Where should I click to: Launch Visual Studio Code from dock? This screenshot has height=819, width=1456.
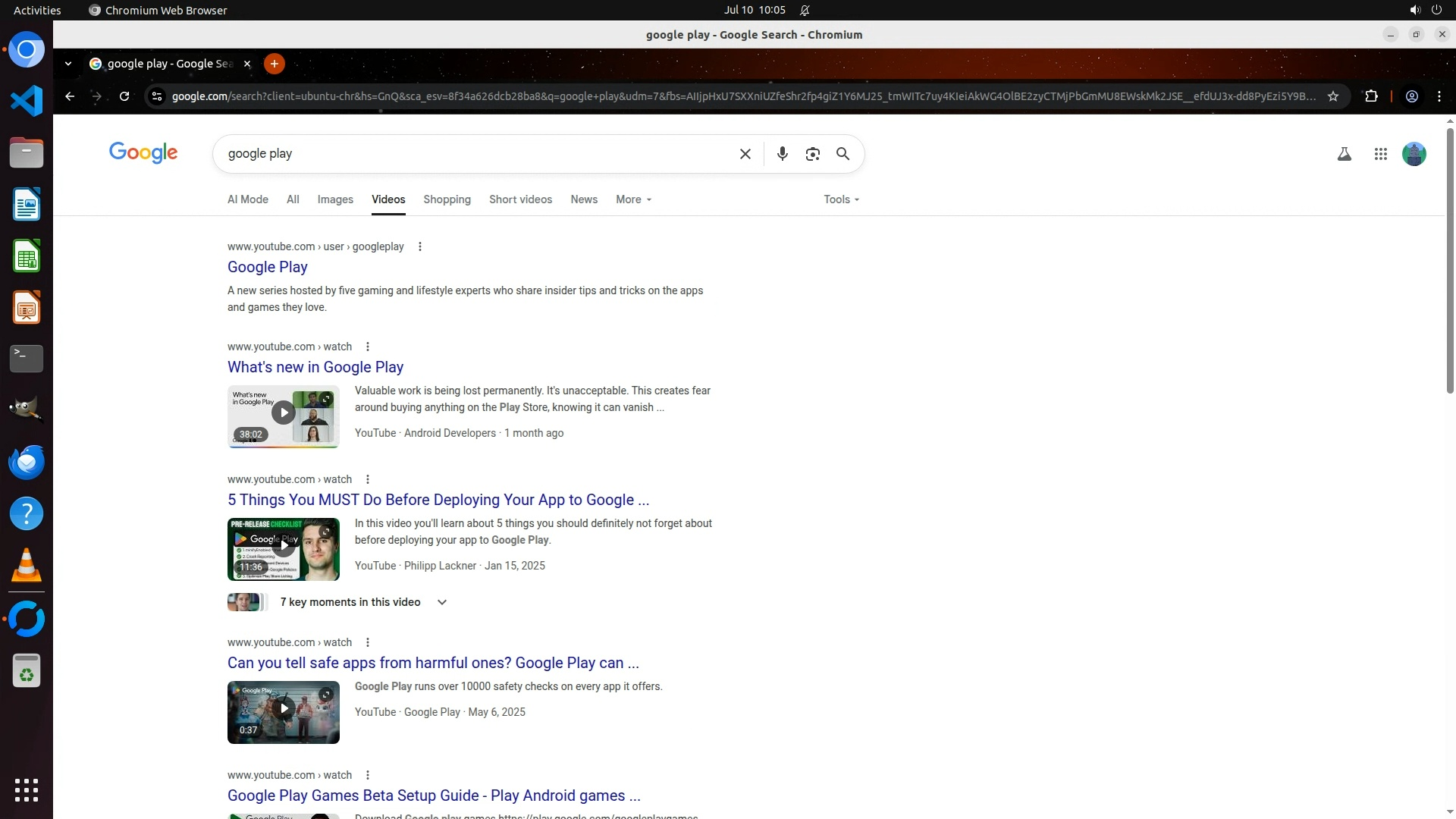(x=27, y=101)
